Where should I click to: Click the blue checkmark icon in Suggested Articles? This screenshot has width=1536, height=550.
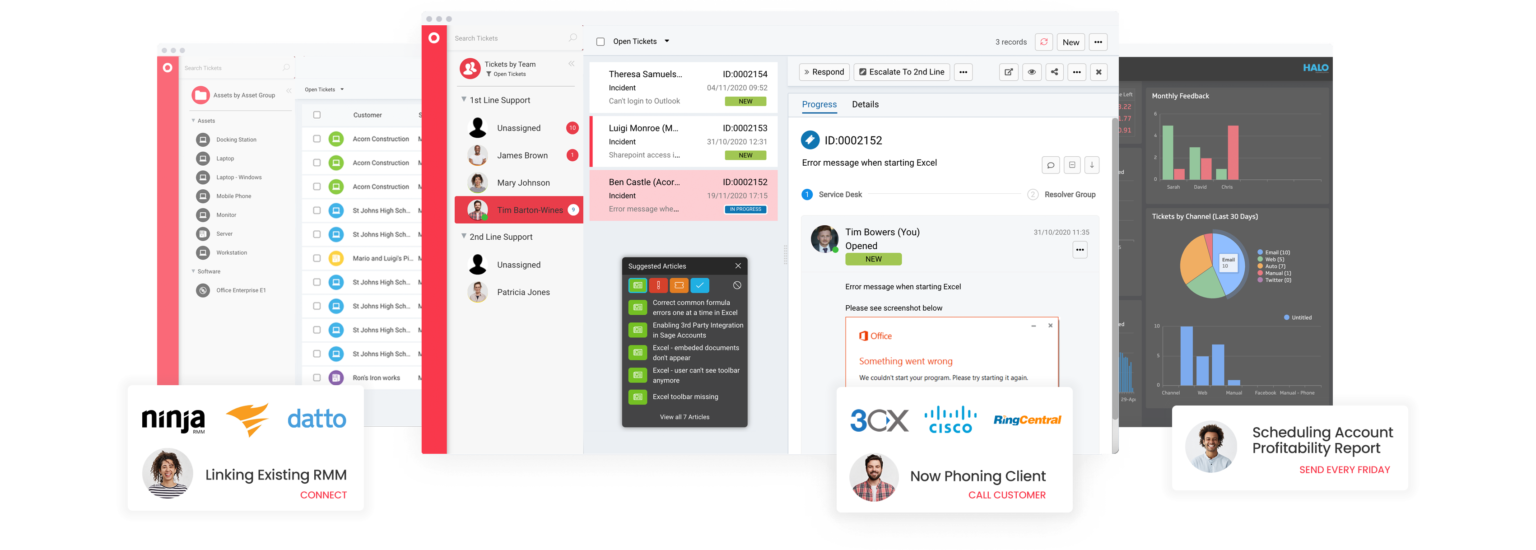[x=700, y=285]
